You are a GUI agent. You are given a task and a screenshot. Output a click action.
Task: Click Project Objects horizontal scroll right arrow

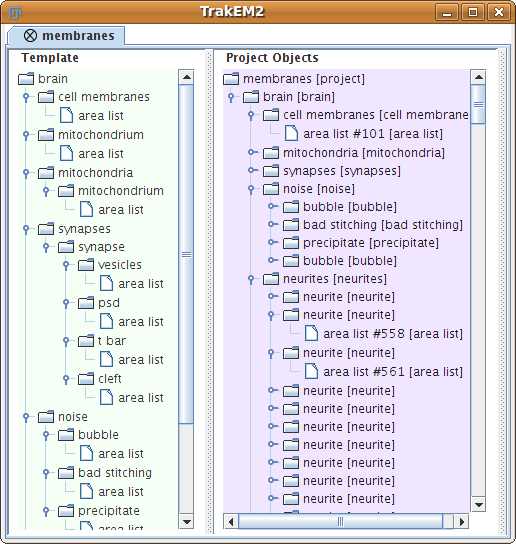click(x=462, y=521)
